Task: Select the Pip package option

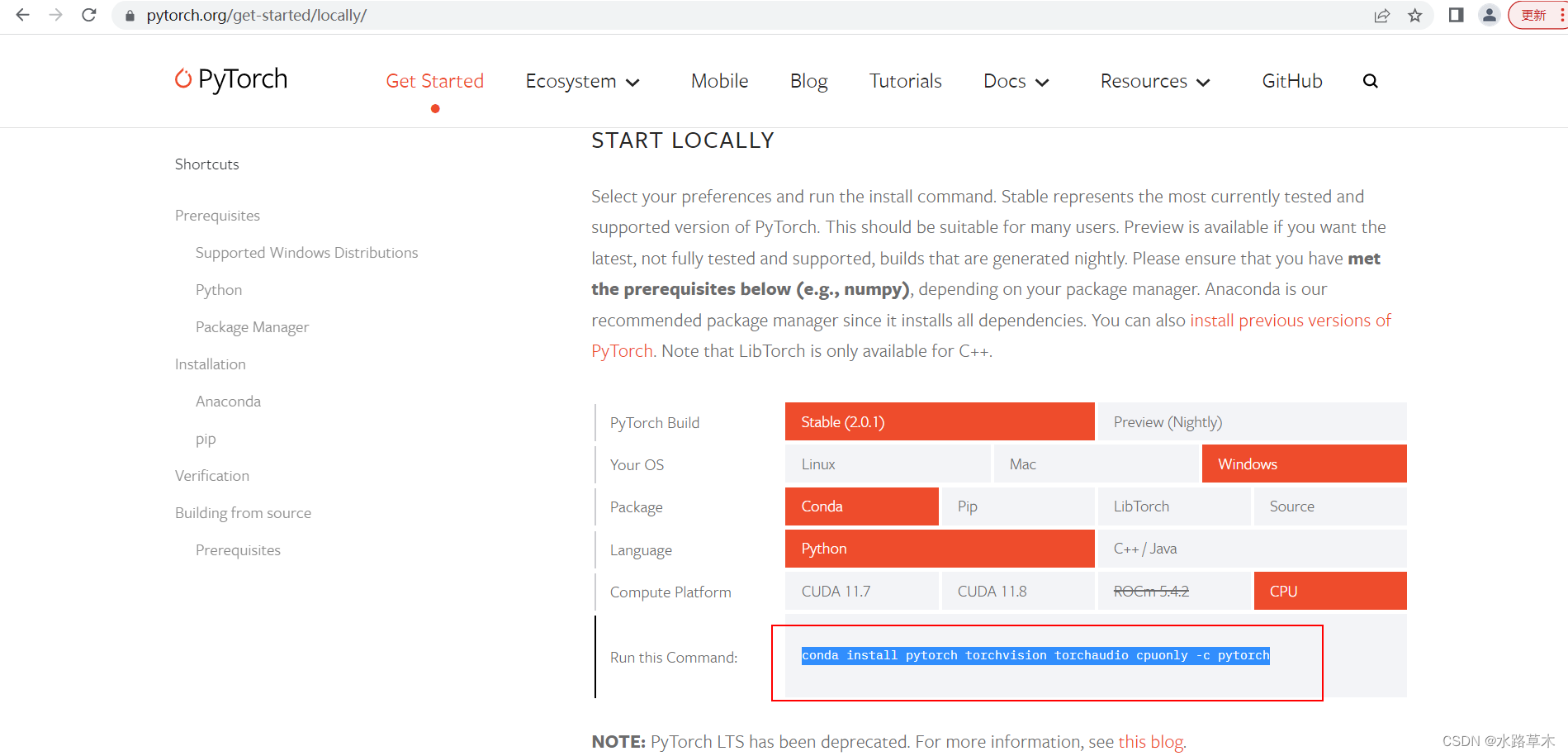Action: point(1018,506)
